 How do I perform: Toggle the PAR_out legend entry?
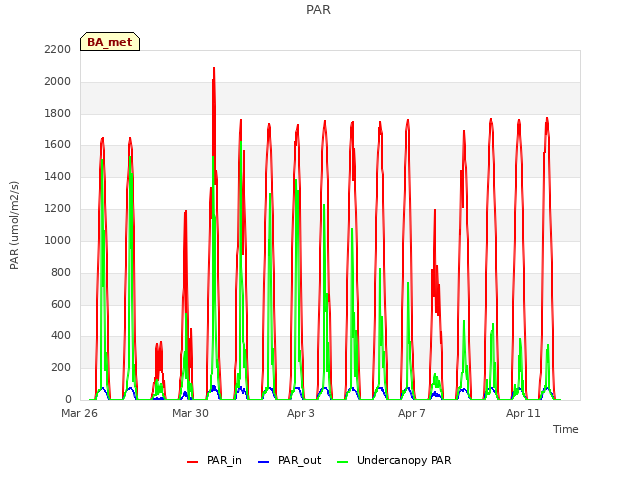(x=290, y=460)
